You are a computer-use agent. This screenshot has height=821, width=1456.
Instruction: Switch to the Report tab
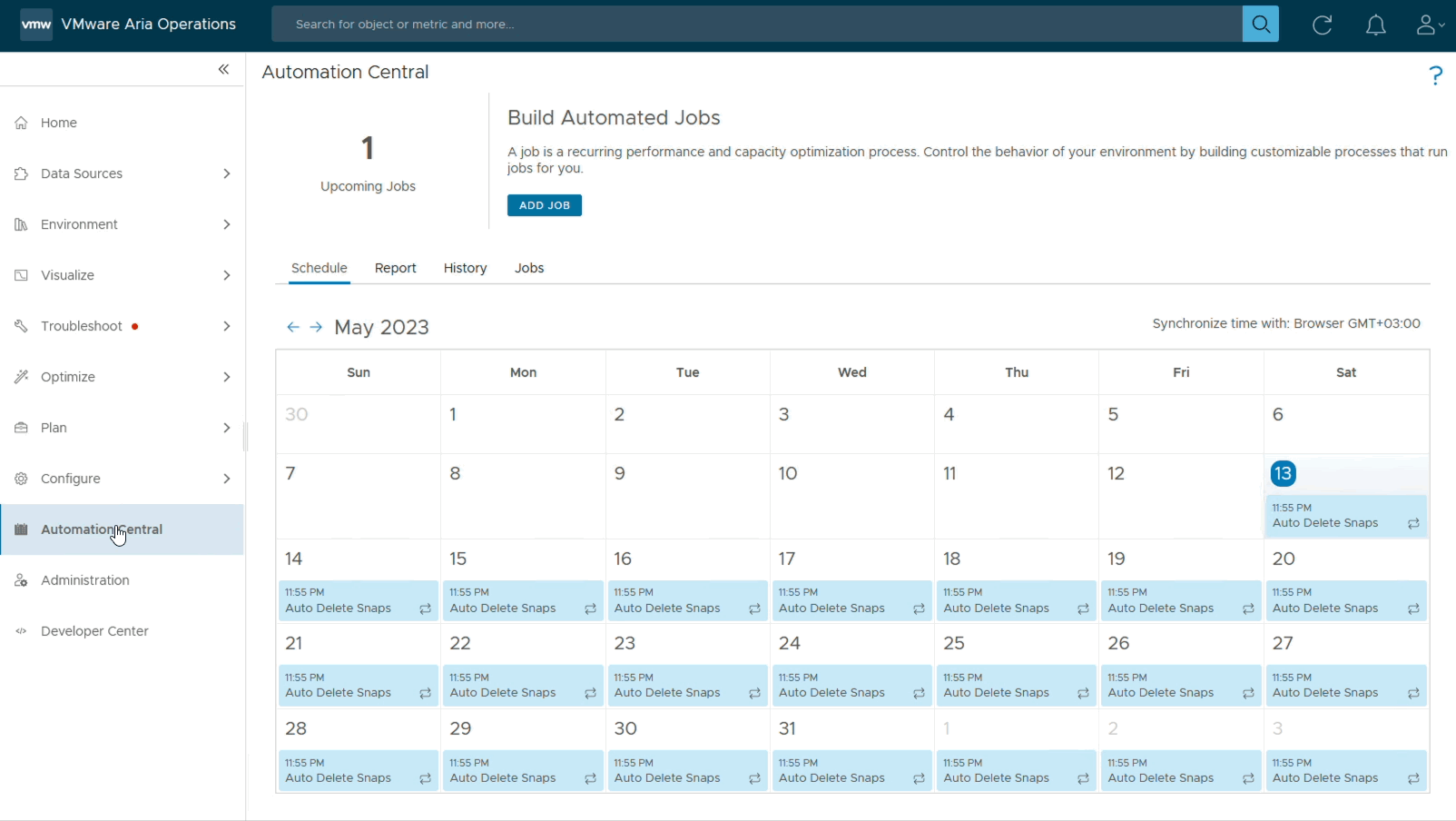(x=395, y=268)
